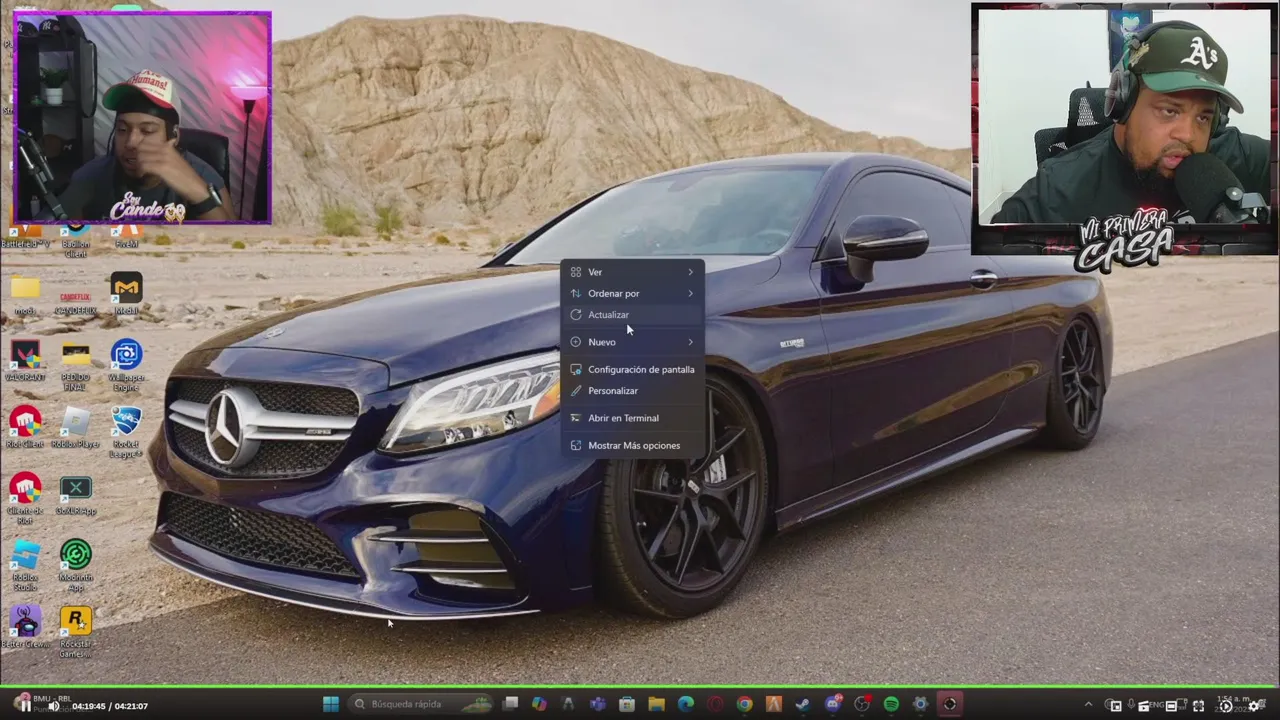Expand the Nuevo submenu arrow
The height and width of the screenshot is (720, 1280).
[690, 342]
